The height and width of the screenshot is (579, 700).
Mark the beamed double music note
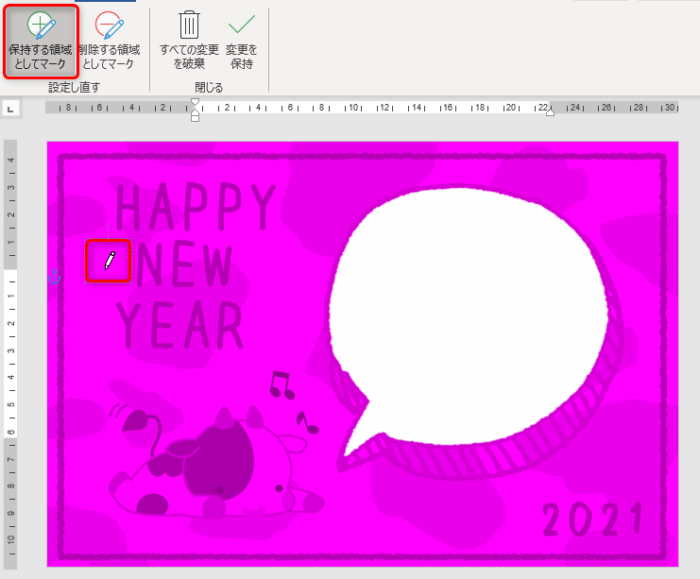tap(282, 383)
